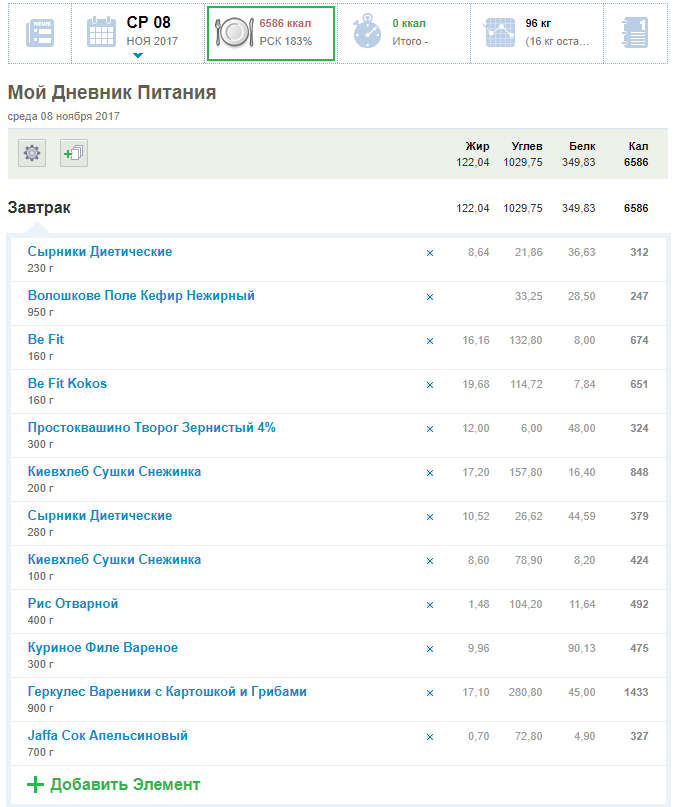Select the Рис Отварной food entry
This screenshot has height=807, width=675.
click(73, 604)
